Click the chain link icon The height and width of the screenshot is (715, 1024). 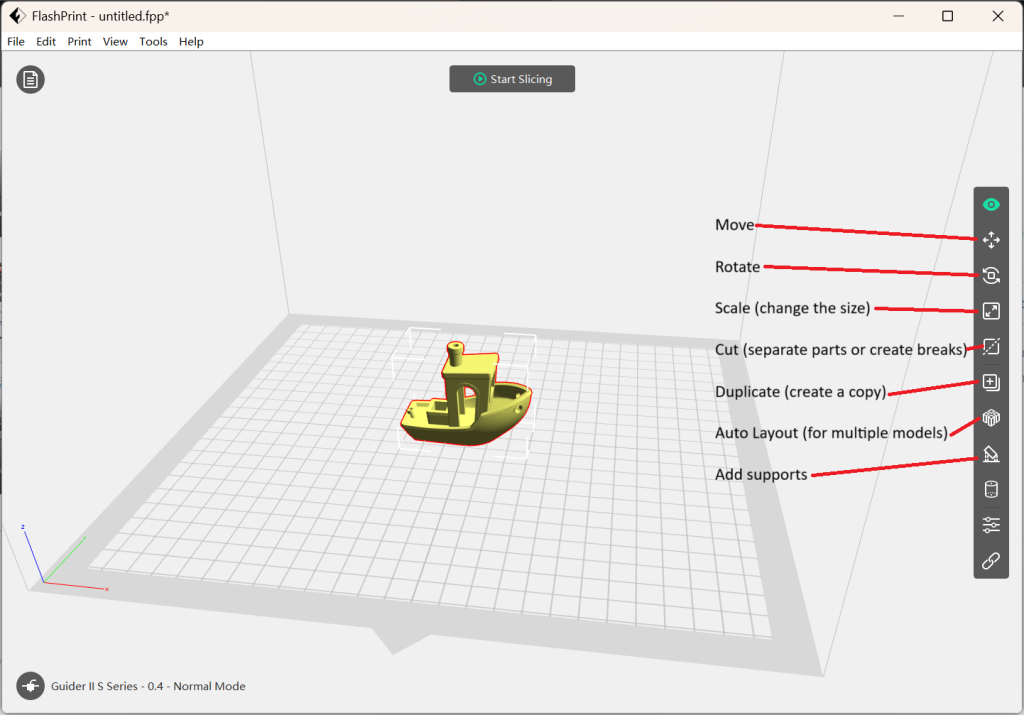click(991, 561)
